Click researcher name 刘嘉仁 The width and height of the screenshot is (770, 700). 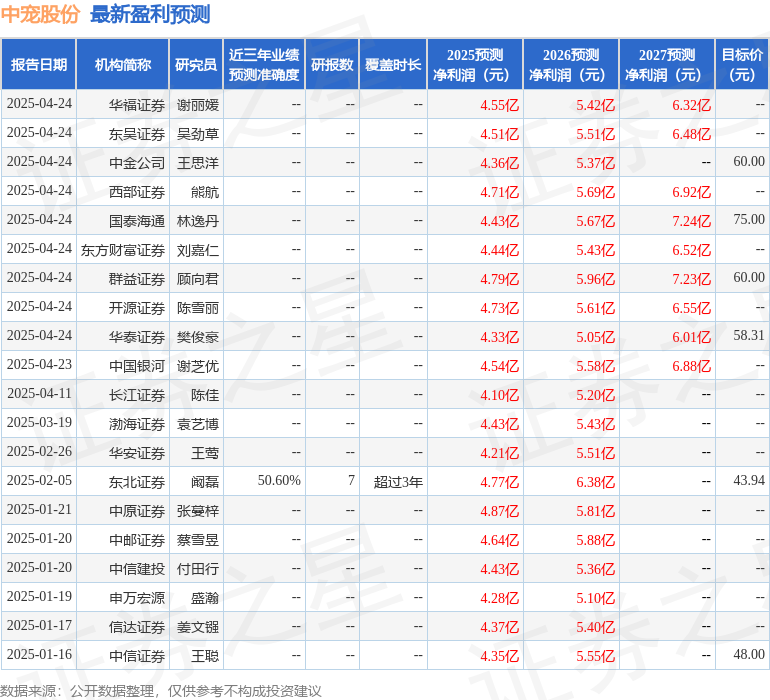coord(197,250)
